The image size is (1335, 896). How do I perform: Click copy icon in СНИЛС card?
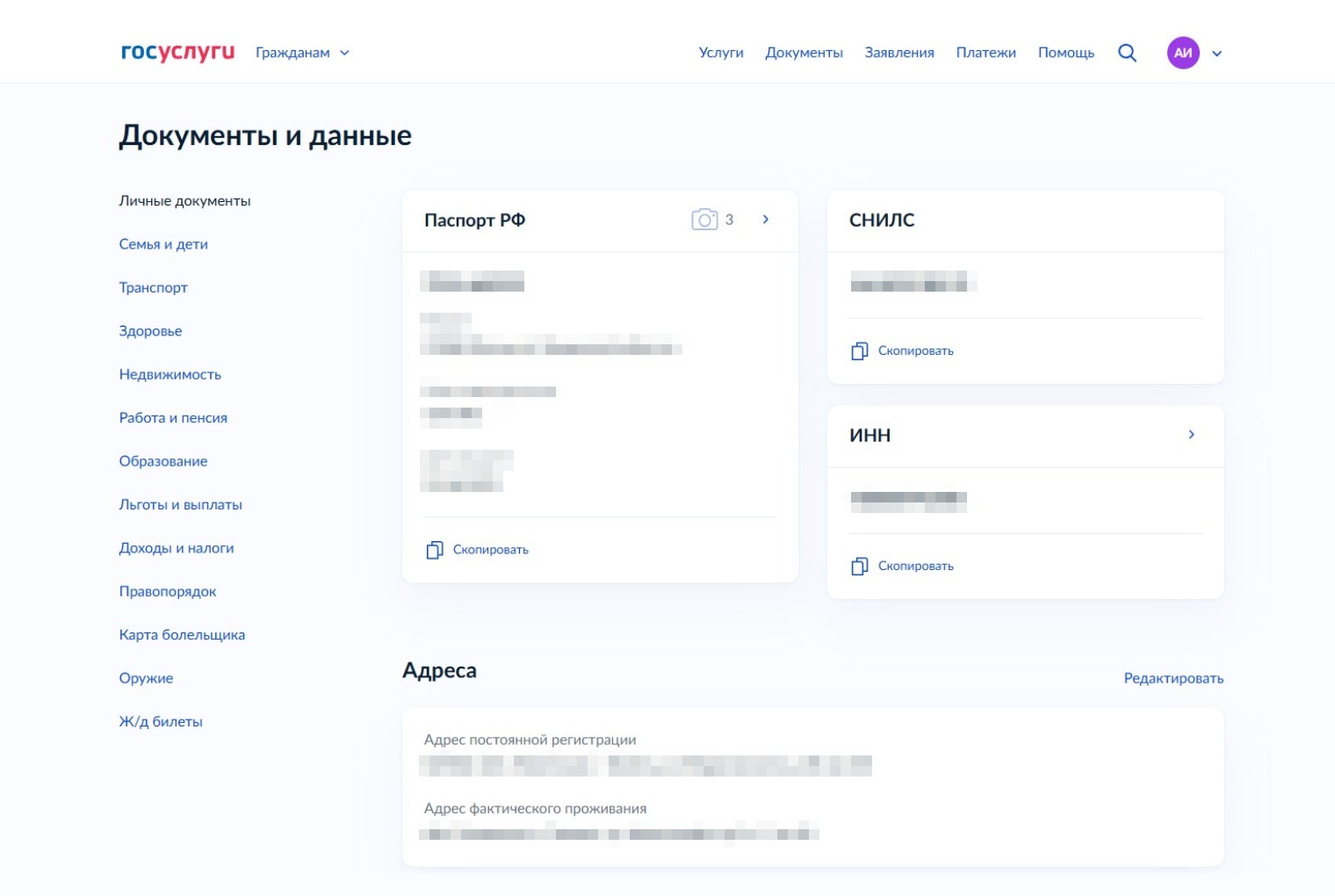(x=860, y=350)
